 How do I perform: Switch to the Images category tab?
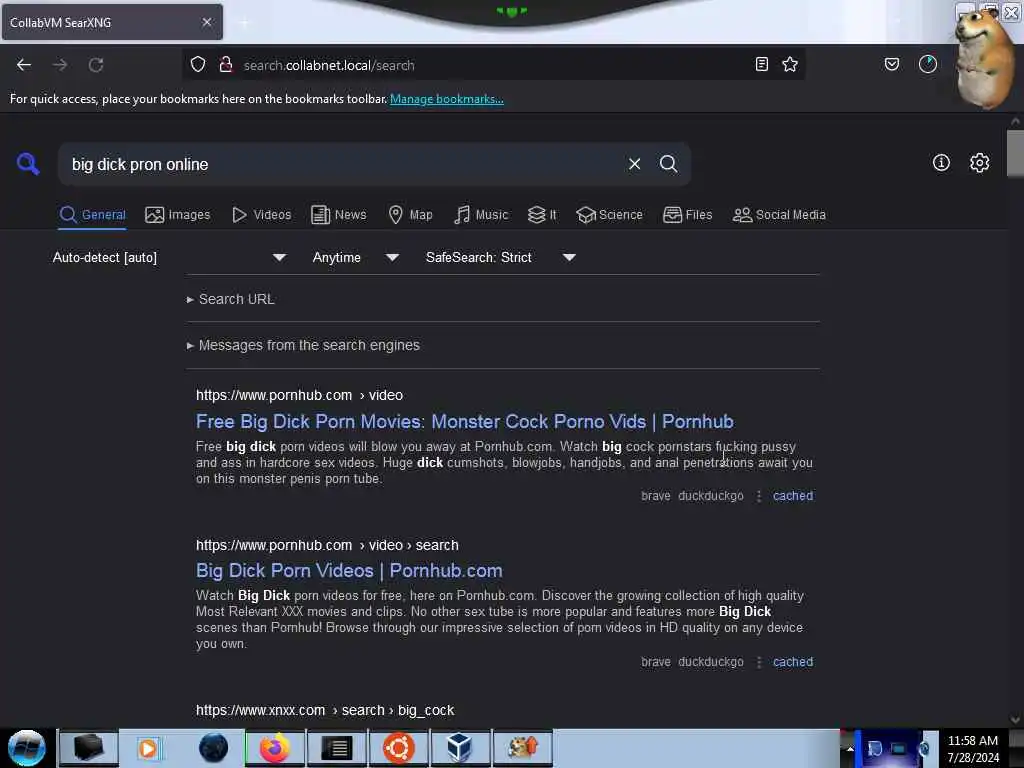pos(178,215)
